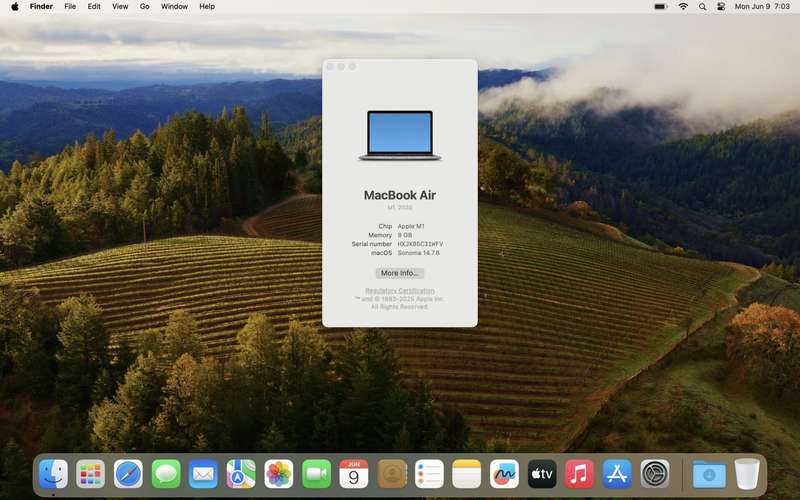Open Notes app in the Dock
The image size is (800, 500).
click(x=466, y=474)
